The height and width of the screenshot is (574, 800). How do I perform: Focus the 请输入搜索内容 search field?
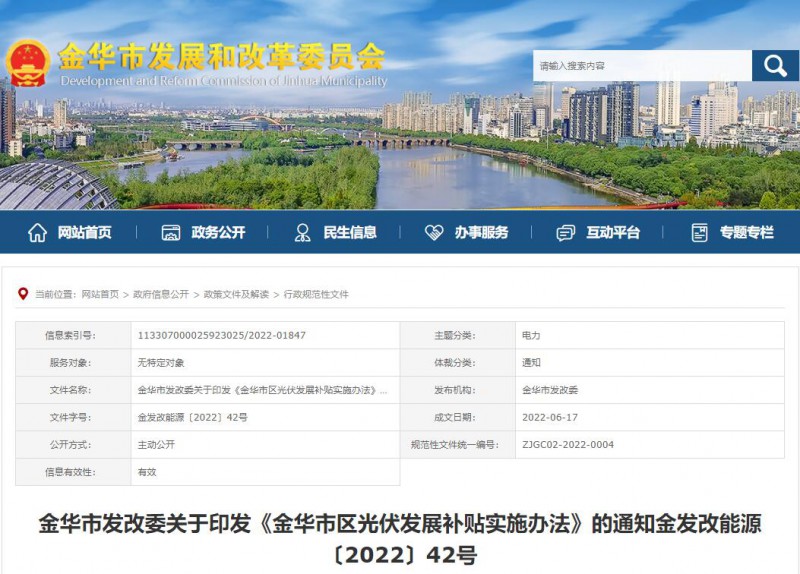pos(642,66)
